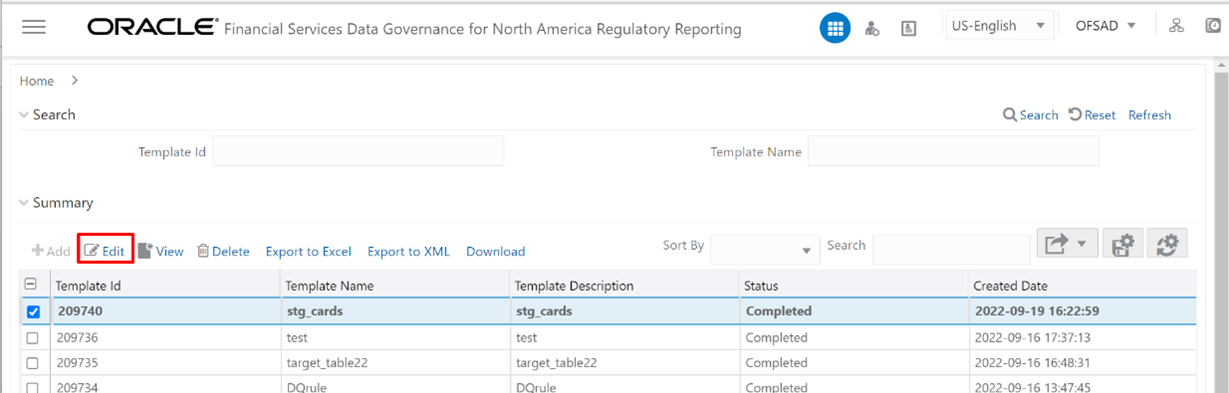Click the Add button in summary toolbar
The image size is (1229, 393).
[51, 251]
